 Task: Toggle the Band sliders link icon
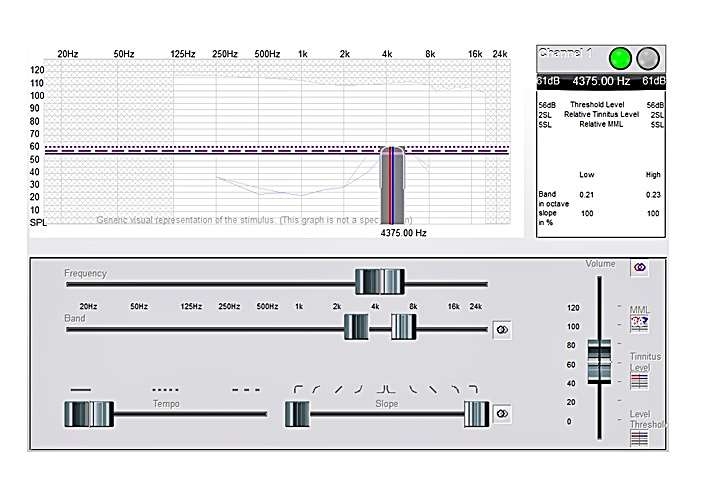502,329
